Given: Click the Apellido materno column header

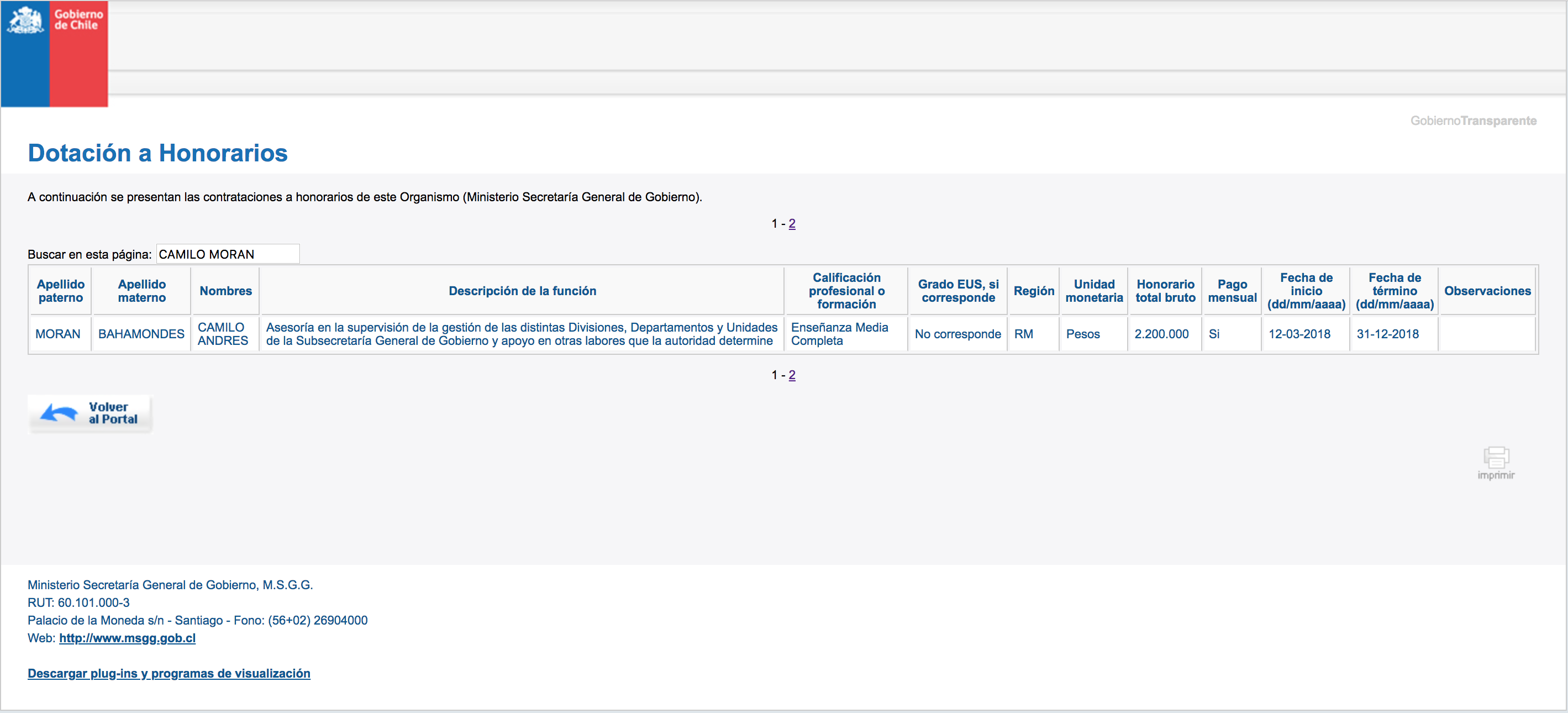Looking at the screenshot, I should 141,291.
